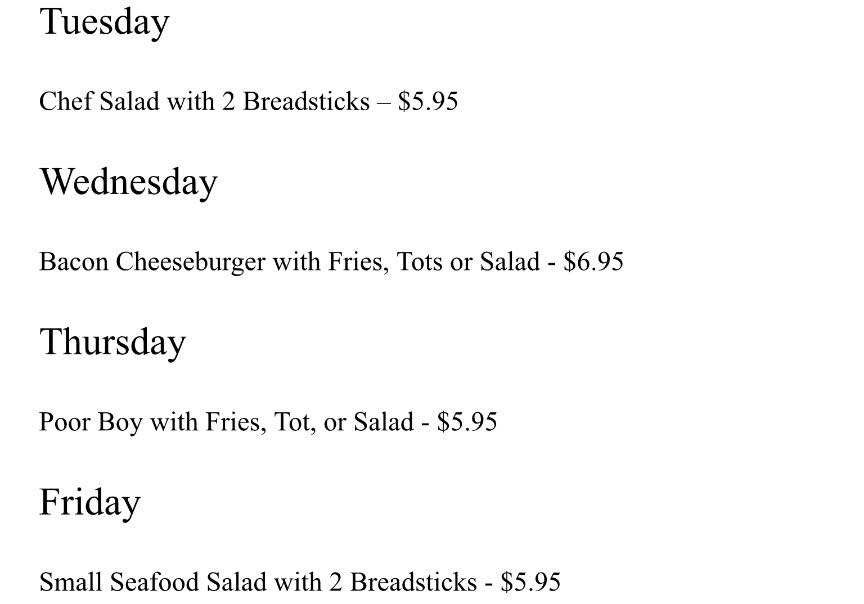Click the Thursday heading
Screen dimensions: 864x604
point(112,342)
